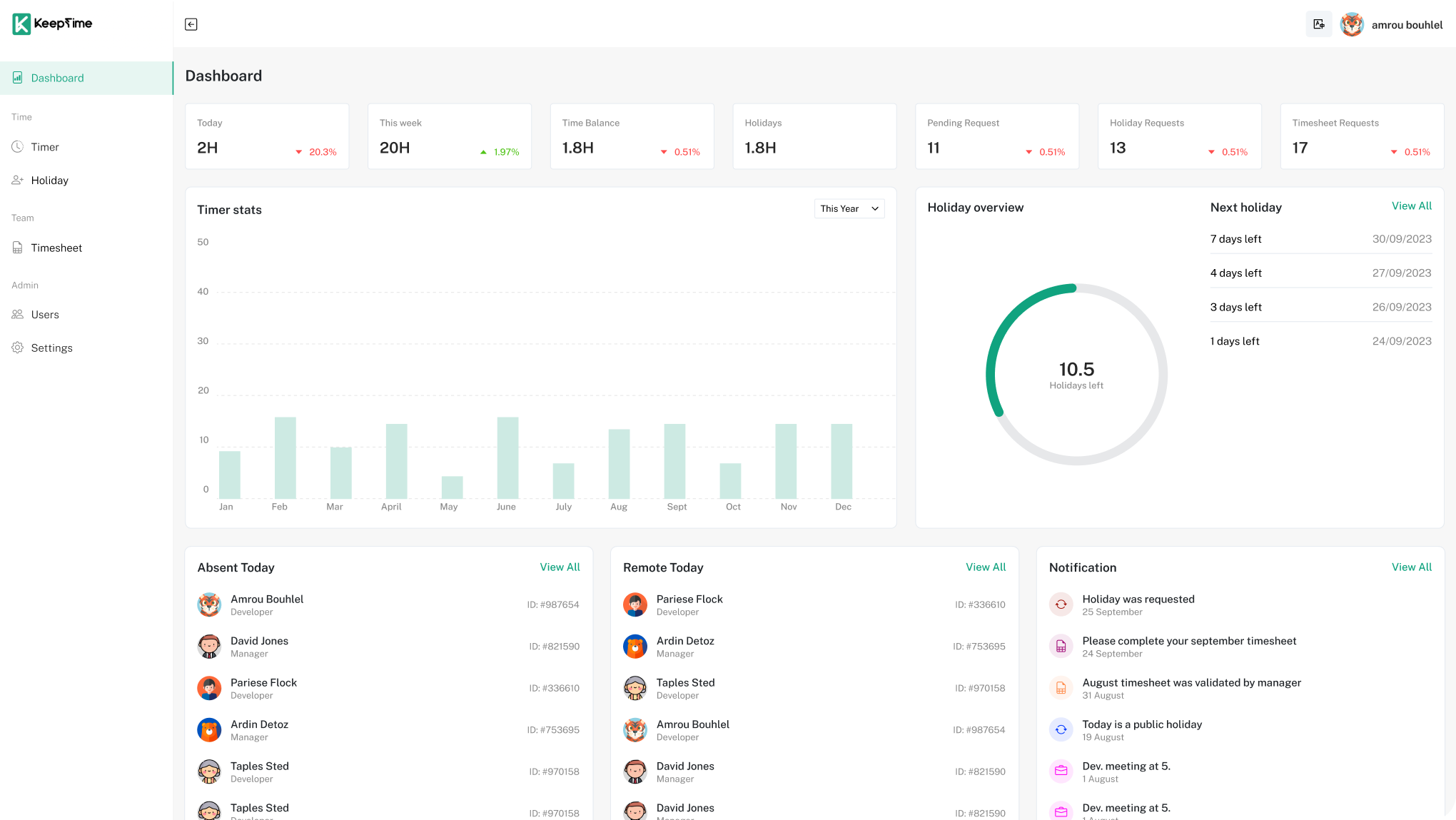Click View All next to Next holiday
Viewport: 1456px width, 820px height.
tap(1411, 206)
